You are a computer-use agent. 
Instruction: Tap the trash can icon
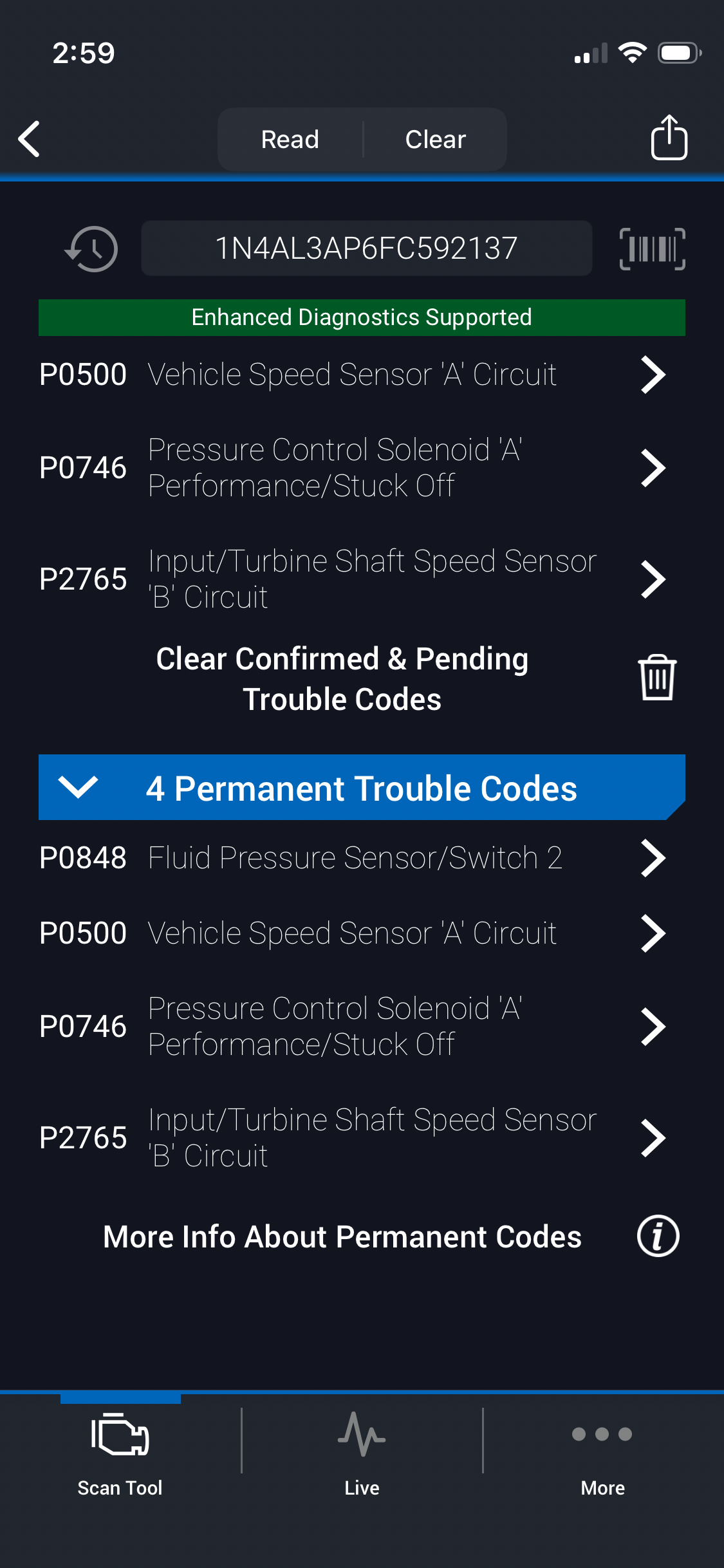click(656, 677)
